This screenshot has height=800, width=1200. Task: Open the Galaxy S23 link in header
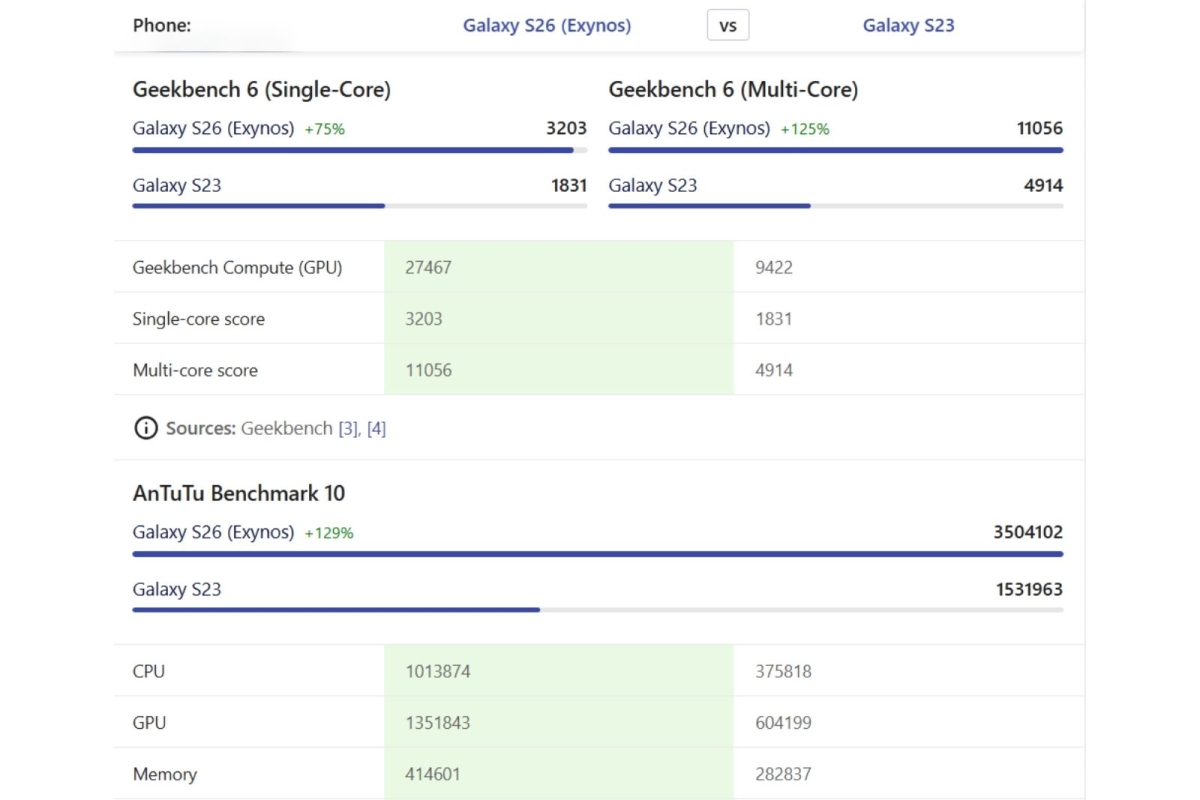[908, 26]
